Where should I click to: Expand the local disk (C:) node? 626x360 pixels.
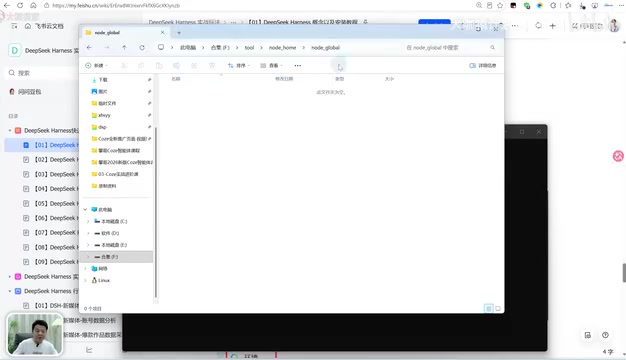coord(88,221)
